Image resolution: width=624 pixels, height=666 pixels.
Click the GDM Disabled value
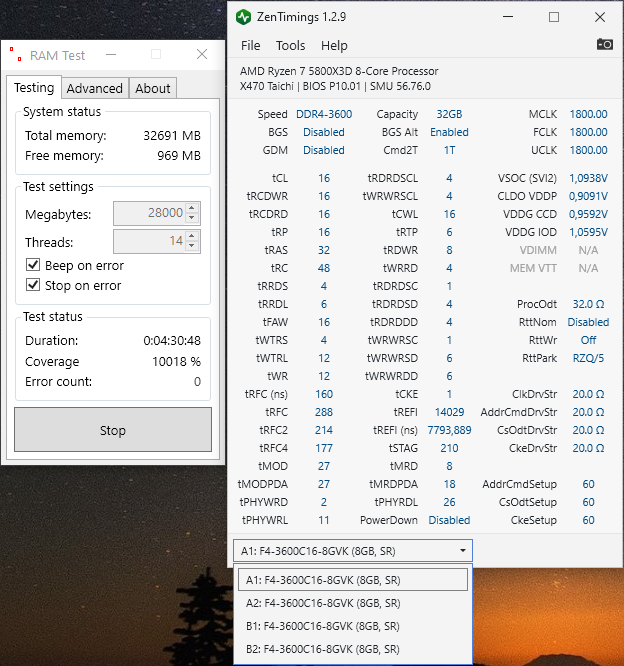coord(324,150)
